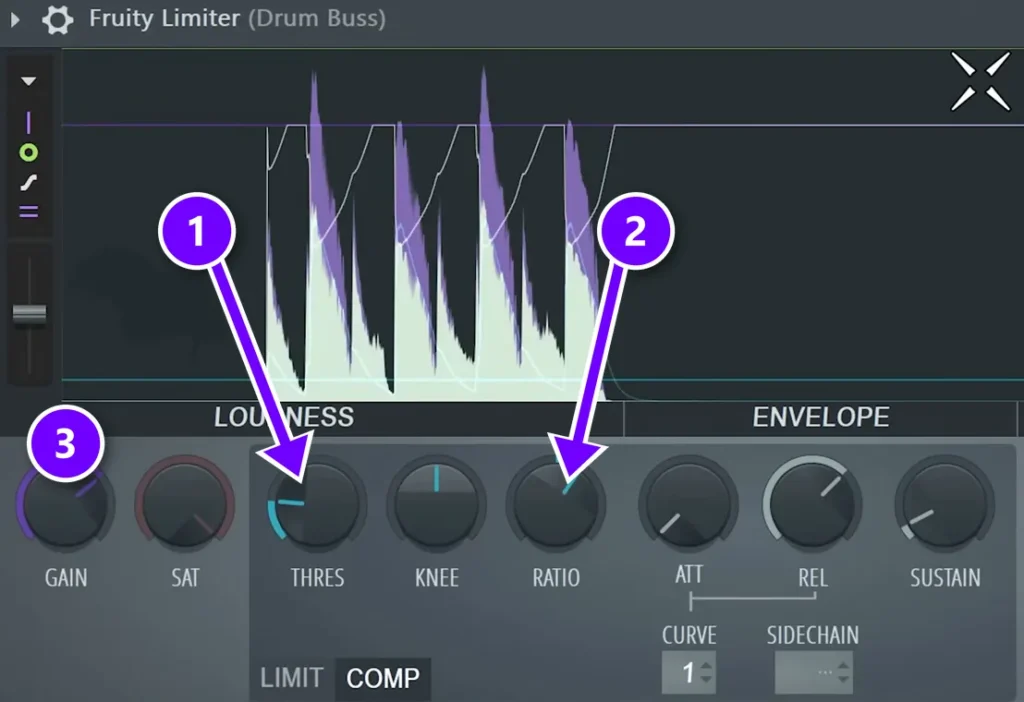Toggle the purple double-line level markers

tap(28, 212)
